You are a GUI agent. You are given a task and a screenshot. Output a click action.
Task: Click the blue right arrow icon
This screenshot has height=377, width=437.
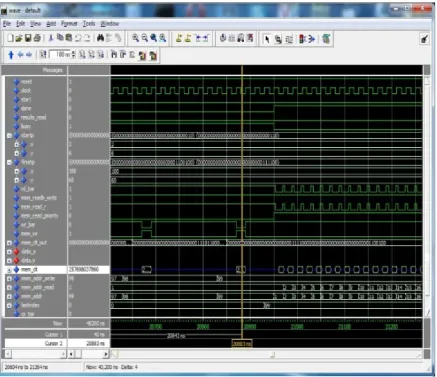coord(29,55)
